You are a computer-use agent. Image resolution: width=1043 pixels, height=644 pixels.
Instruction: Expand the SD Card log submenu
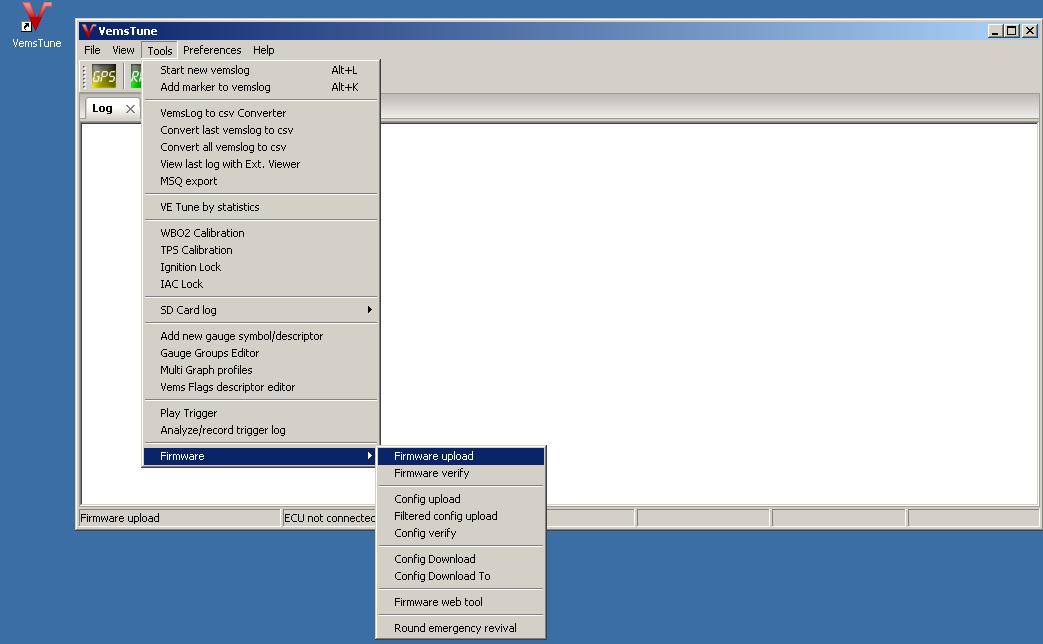pyautogui.click(x=261, y=310)
